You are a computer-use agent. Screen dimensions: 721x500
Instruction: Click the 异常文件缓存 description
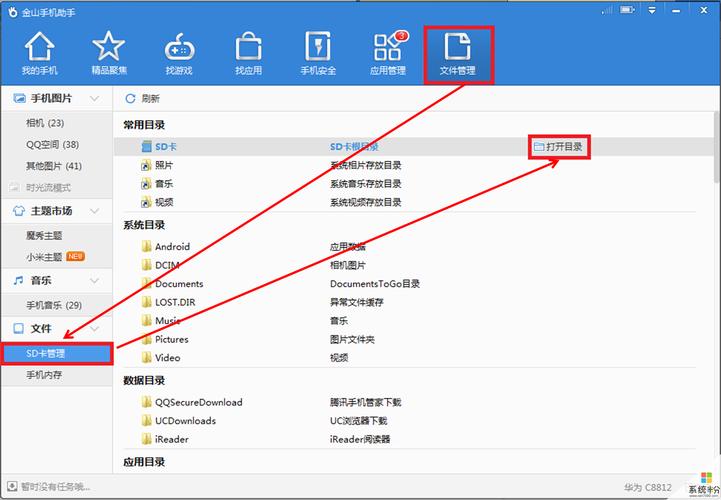(x=357, y=302)
